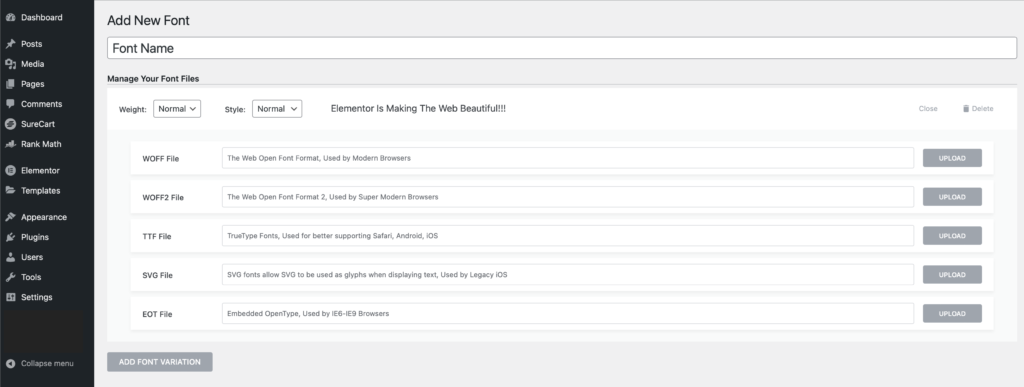This screenshot has width=1024, height=387.
Task: Click the EOT File label
Action: (157, 314)
